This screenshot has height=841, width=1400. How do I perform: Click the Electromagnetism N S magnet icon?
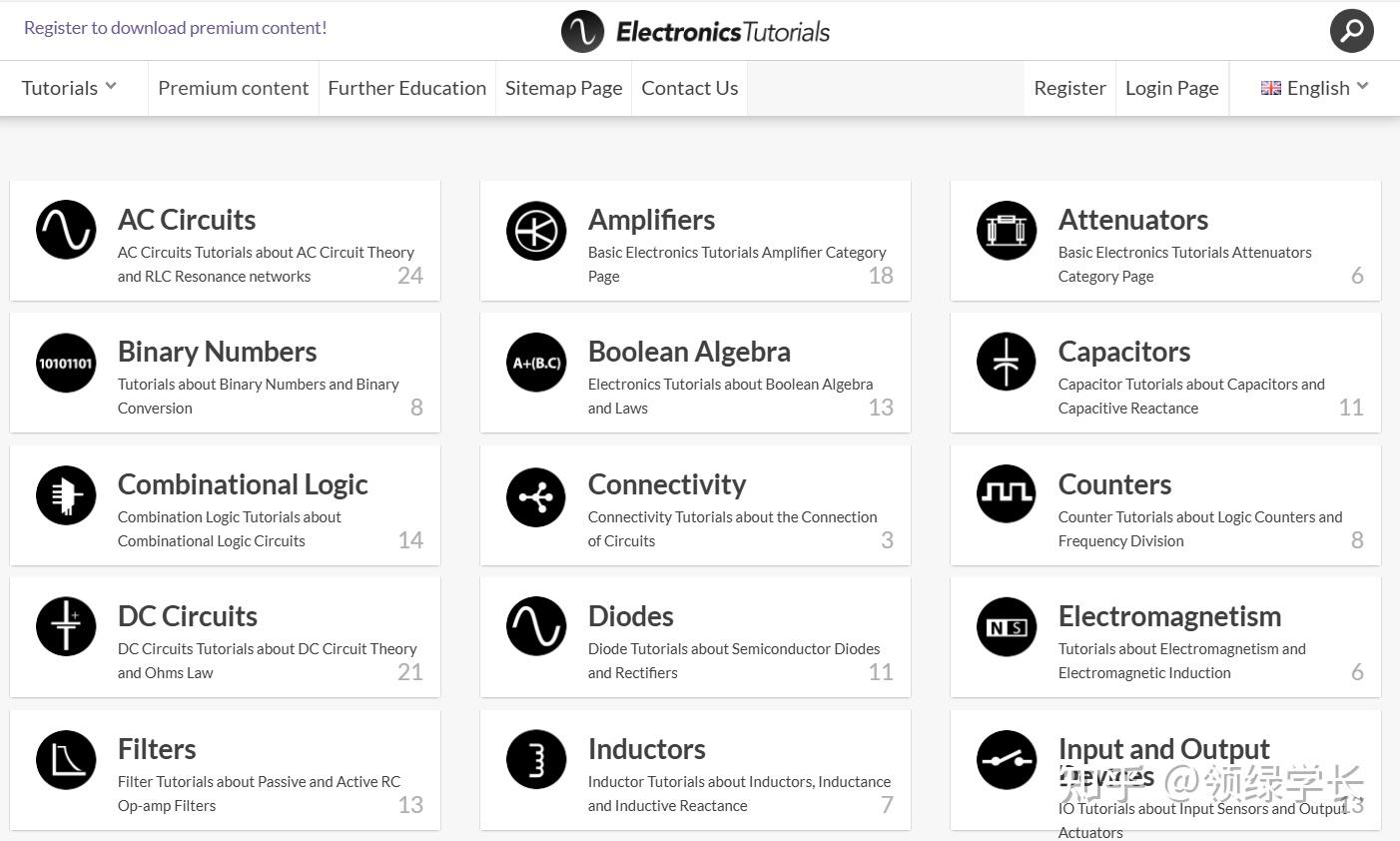coord(1007,627)
